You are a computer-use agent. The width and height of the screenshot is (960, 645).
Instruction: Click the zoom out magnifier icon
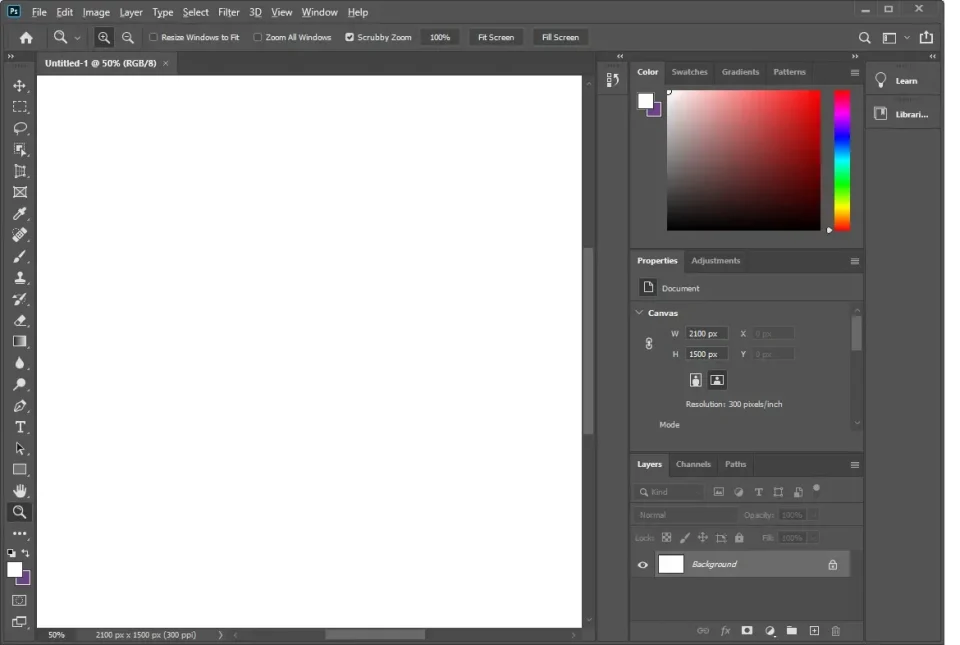pyautogui.click(x=128, y=37)
